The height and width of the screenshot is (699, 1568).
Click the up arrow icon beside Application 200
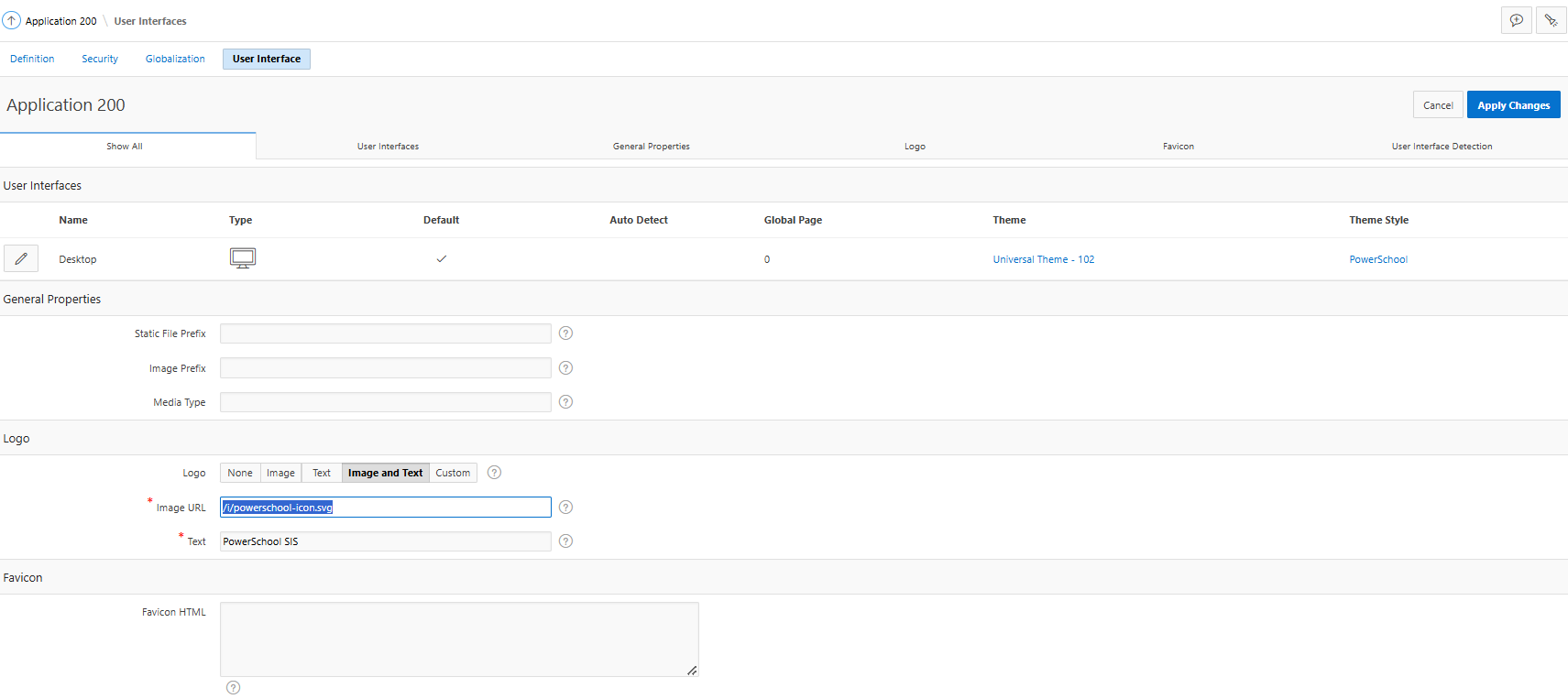(x=12, y=20)
